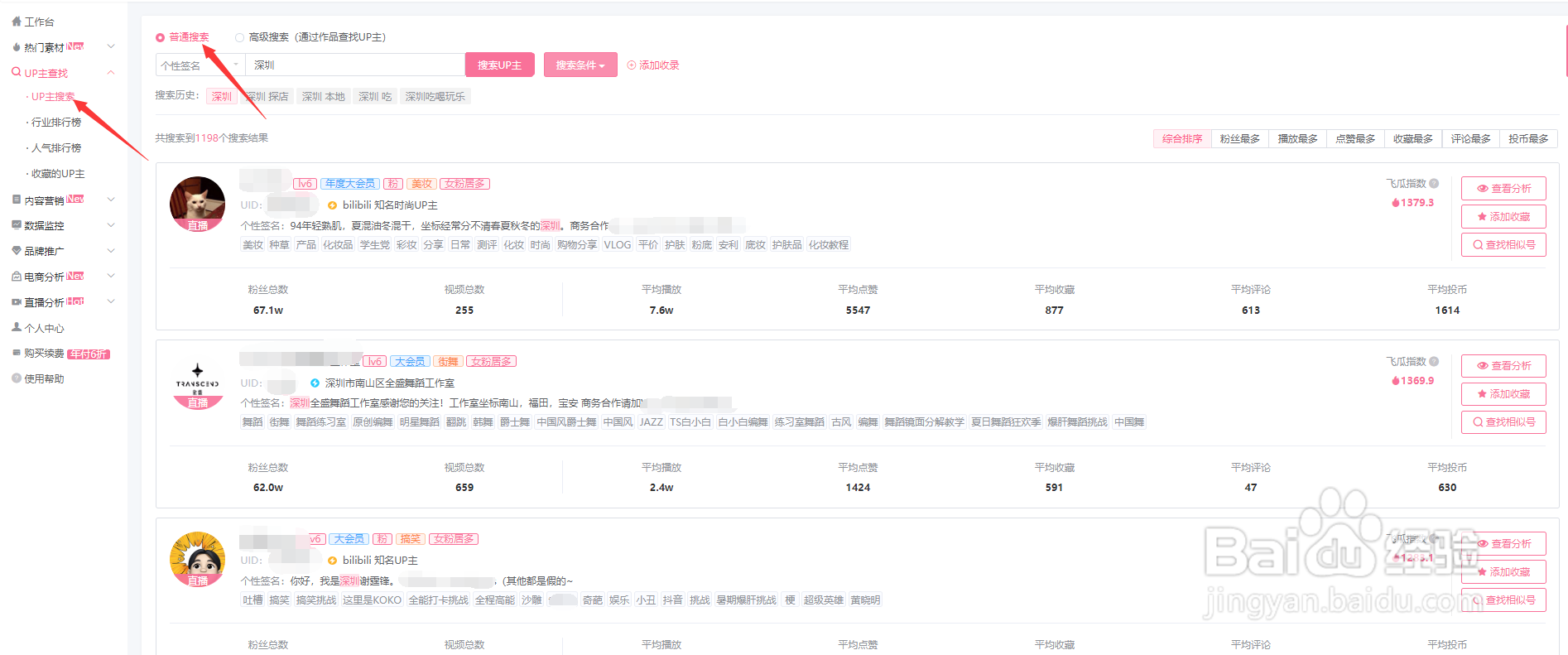Click the 购买续费 card icon
1568x655 pixels.
tap(17, 353)
